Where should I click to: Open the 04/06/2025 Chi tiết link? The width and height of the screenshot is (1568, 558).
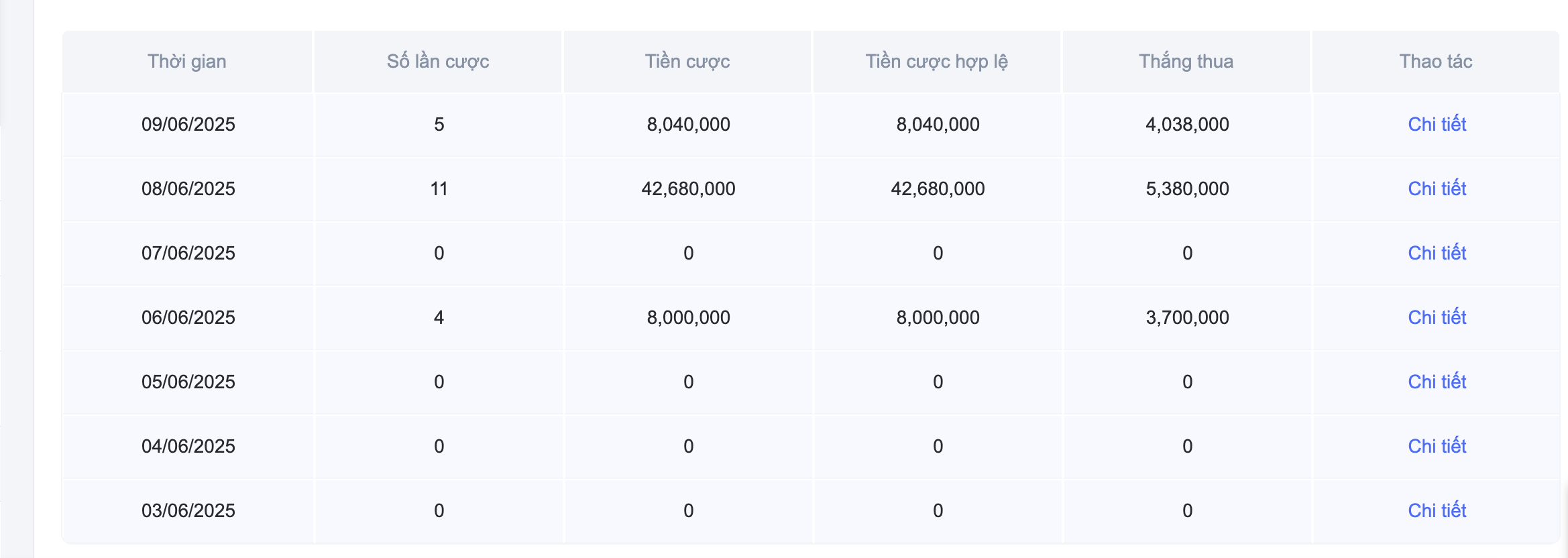[x=1437, y=446]
